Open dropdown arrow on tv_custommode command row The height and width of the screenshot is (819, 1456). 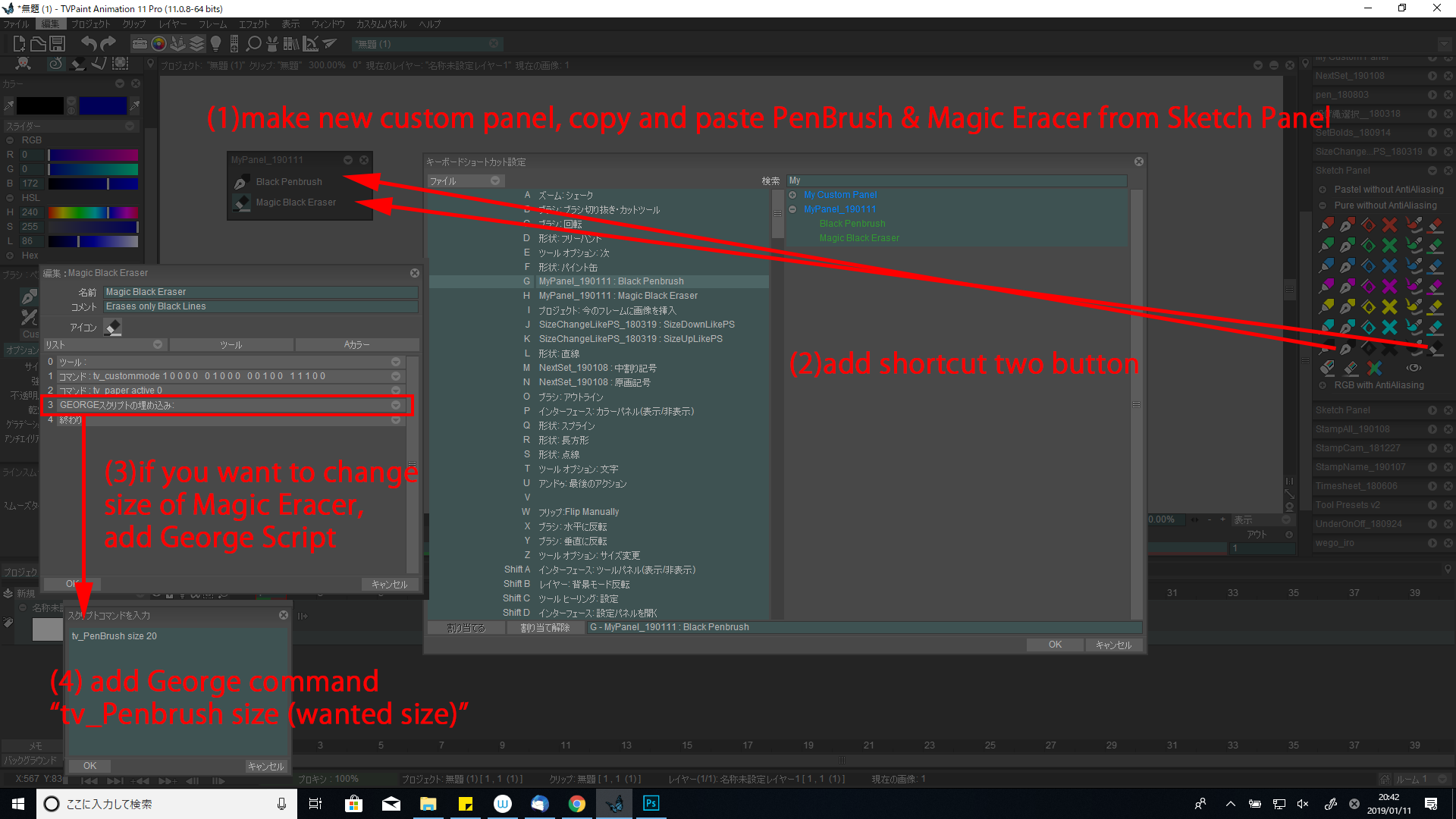[396, 376]
